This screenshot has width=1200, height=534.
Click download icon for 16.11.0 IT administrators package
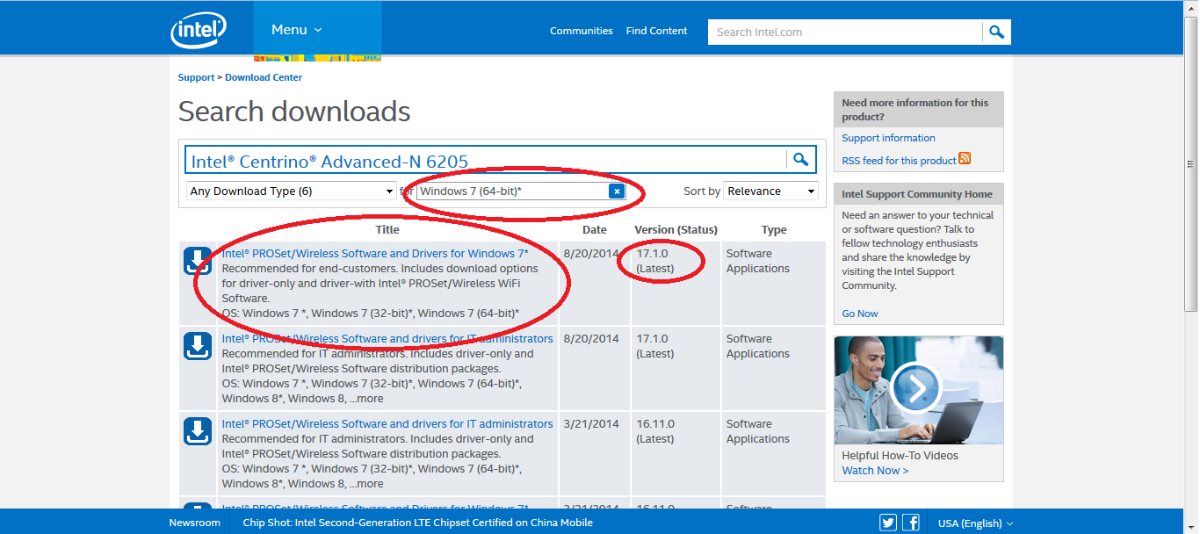pos(198,431)
